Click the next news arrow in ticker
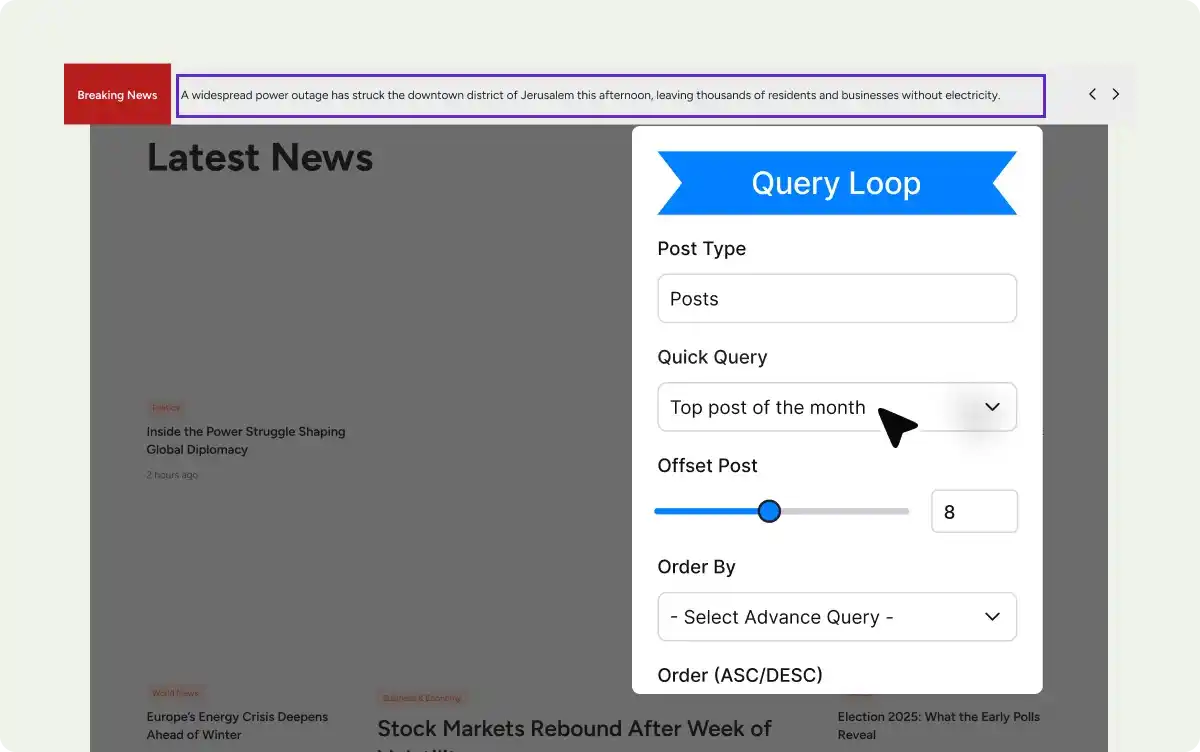The image size is (1200, 752). pos(1116,94)
